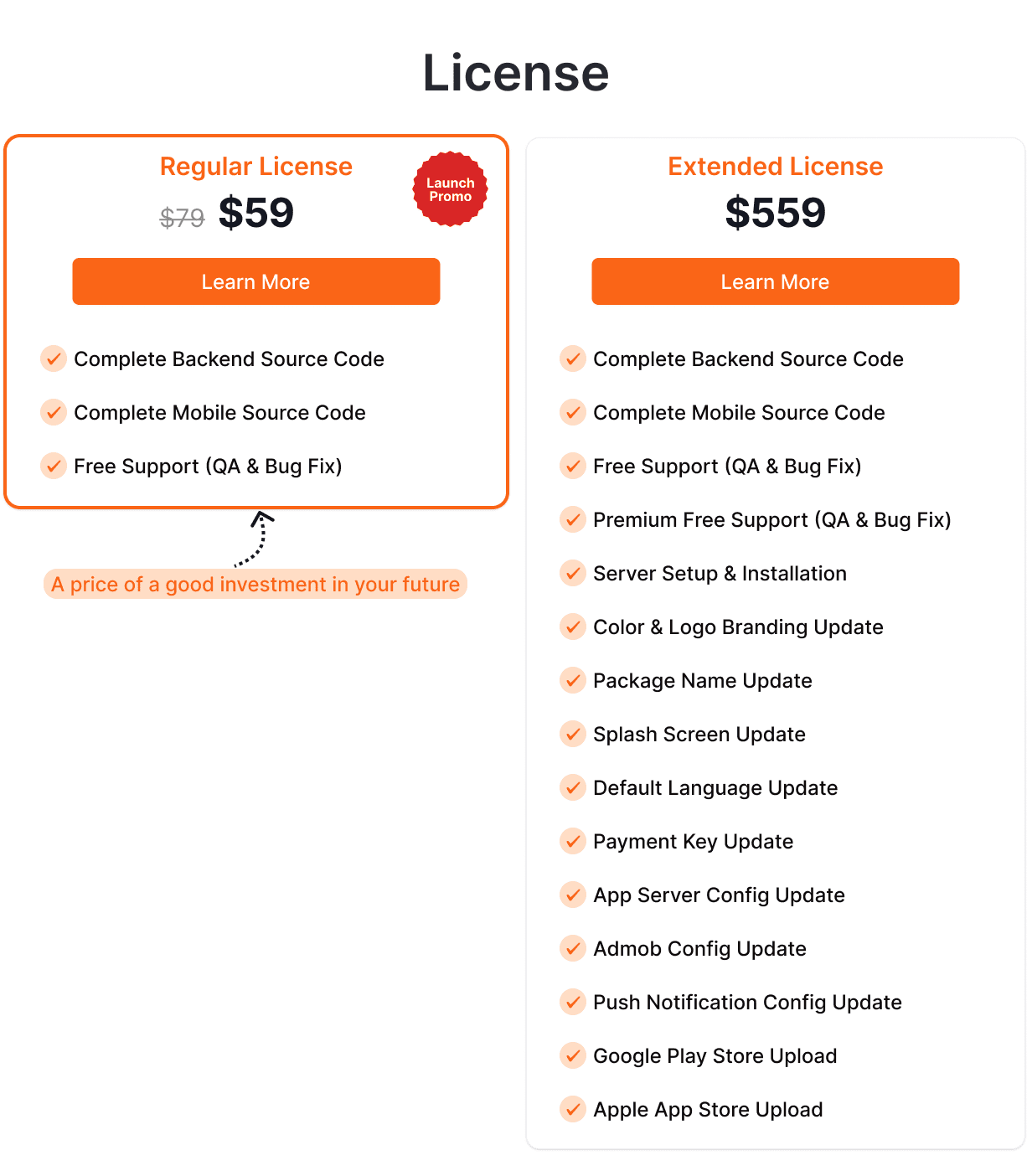The width and height of the screenshot is (1032, 1176).
Task: Click checkmark icon next to Package Name Update
Action: coord(573,680)
